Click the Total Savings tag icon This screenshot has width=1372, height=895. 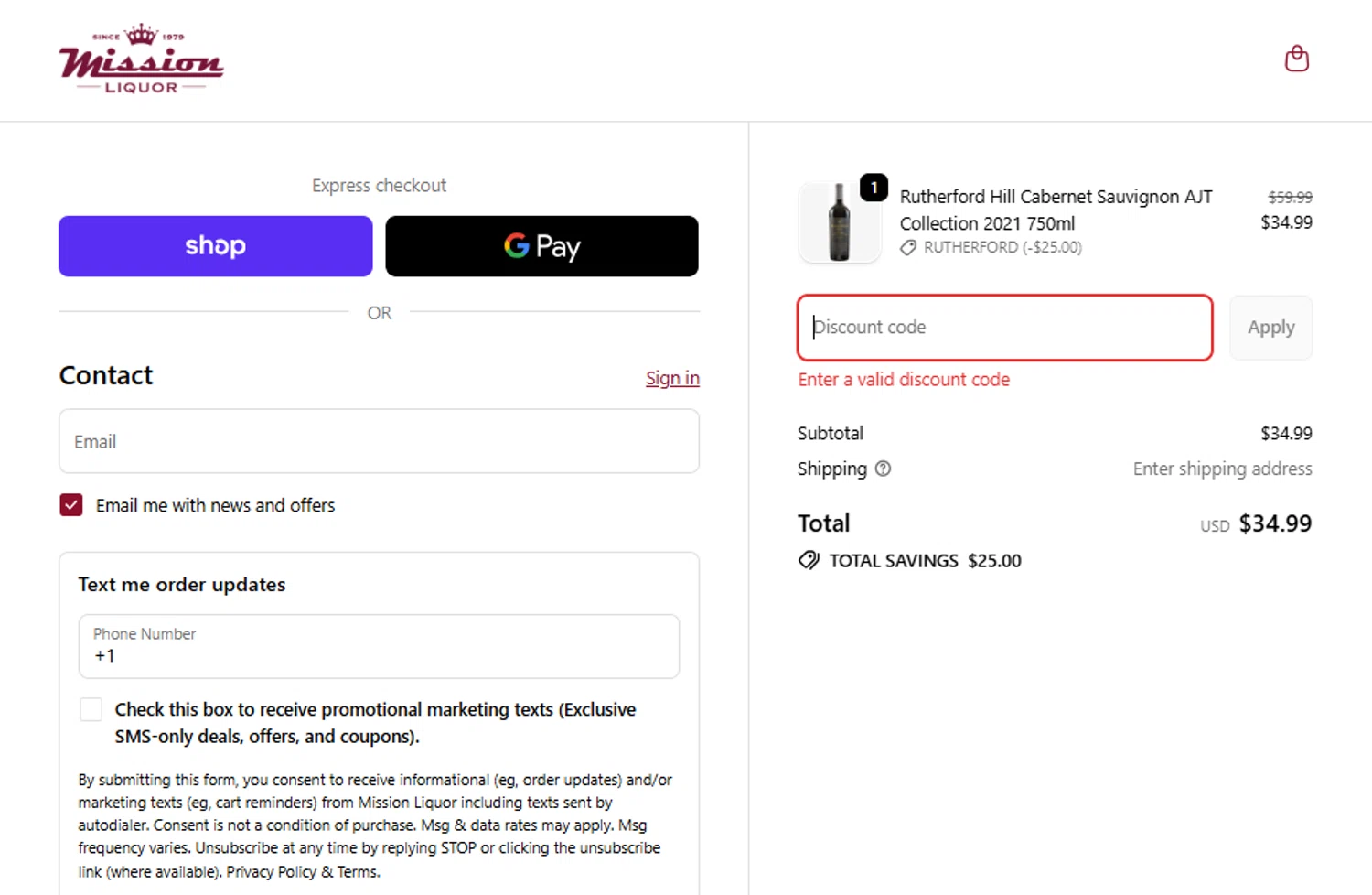coord(809,560)
